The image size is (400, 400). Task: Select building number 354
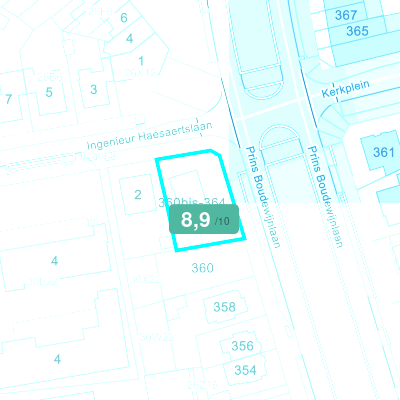245,370
